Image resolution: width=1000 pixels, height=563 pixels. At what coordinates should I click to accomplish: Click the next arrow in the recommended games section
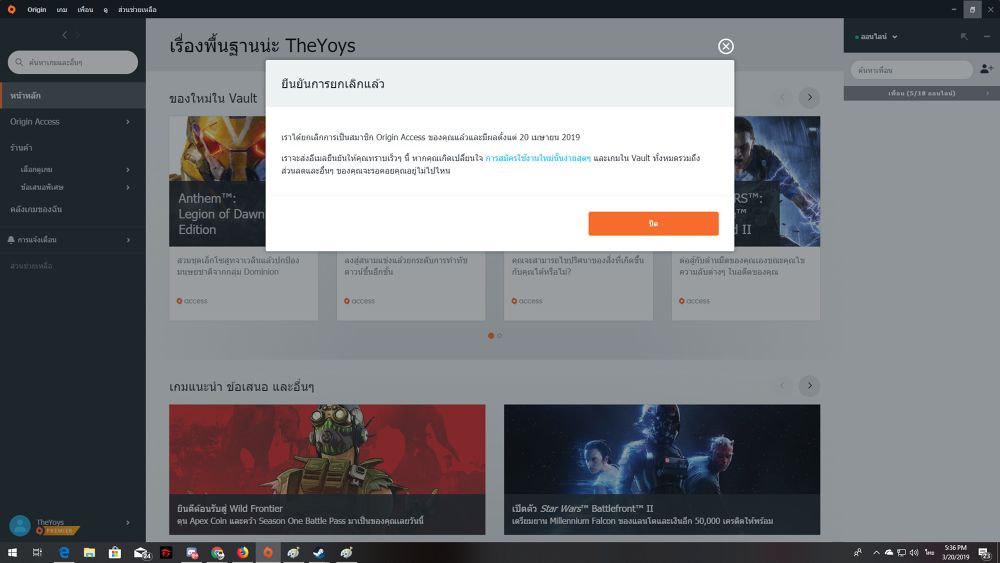click(x=809, y=386)
